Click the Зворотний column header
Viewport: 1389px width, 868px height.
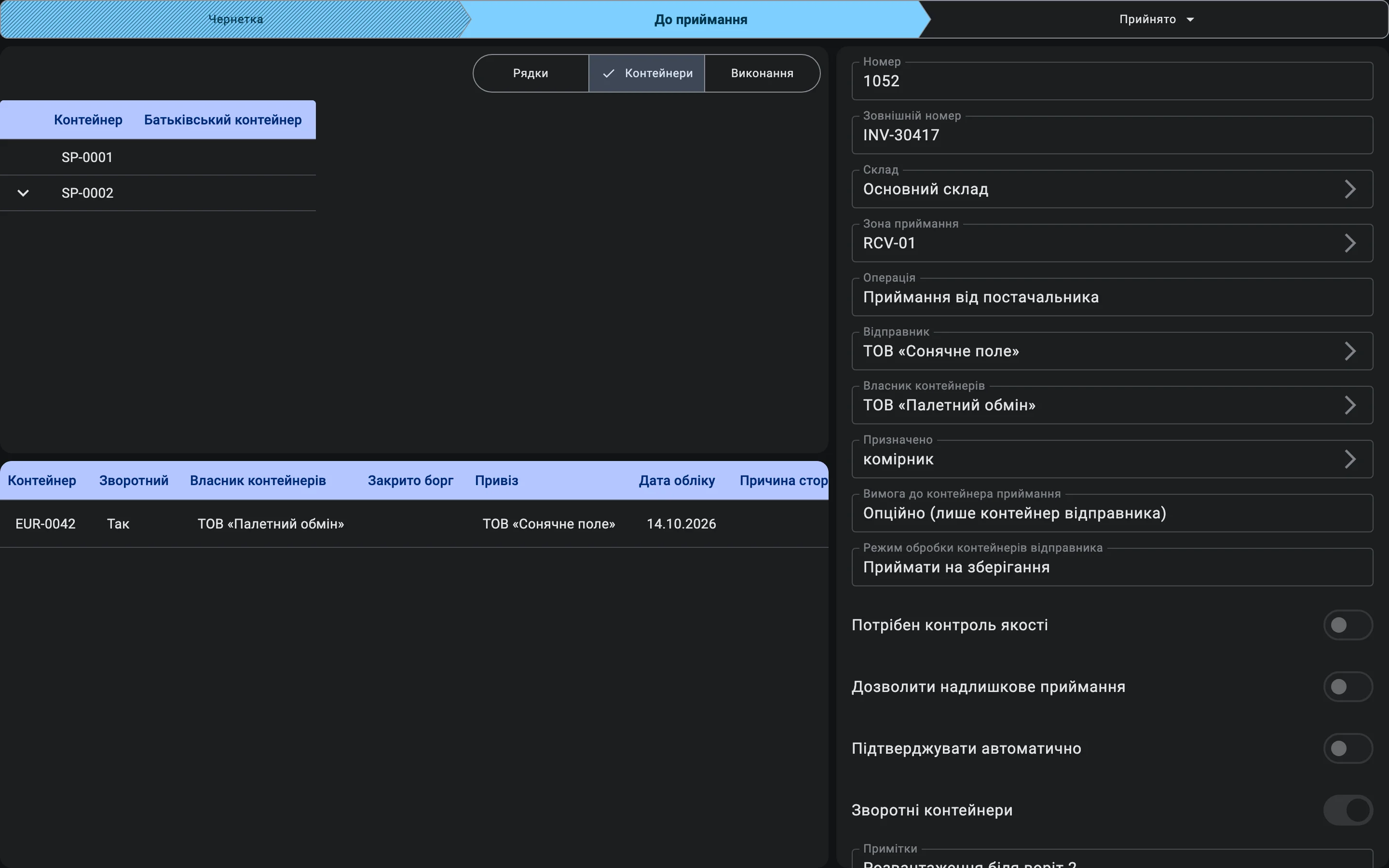click(134, 480)
